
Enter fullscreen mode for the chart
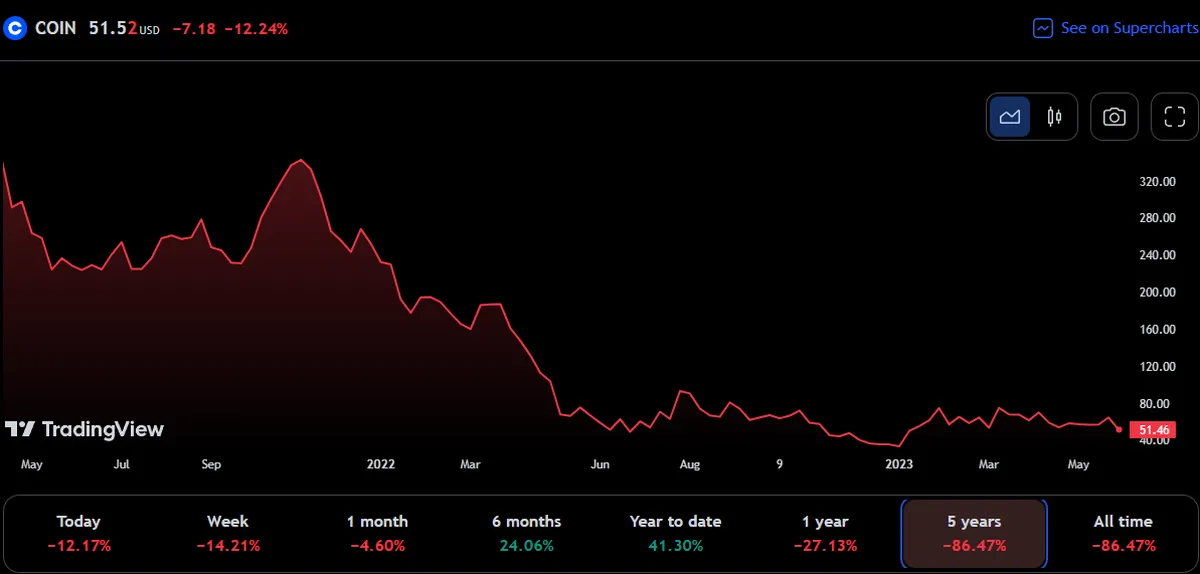(x=1174, y=117)
